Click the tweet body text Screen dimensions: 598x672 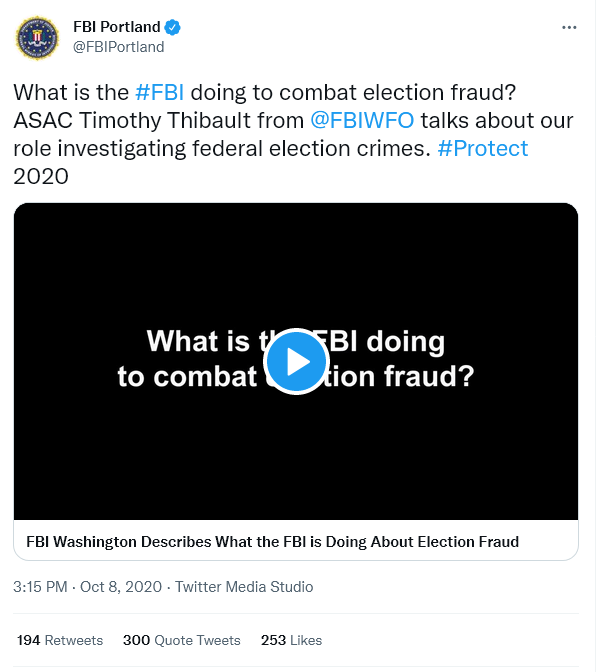point(293,135)
